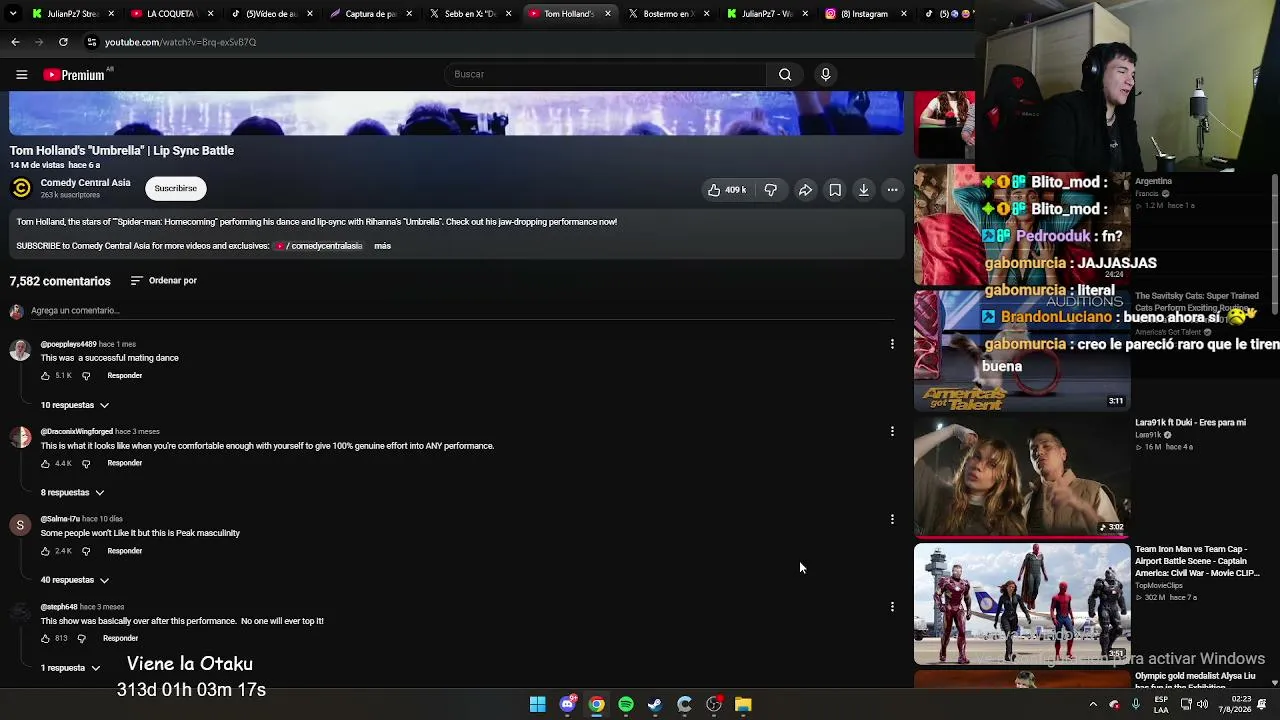Like the comment by @steph648
Viewport: 1280px width, 720px height.
pos(45,638)
